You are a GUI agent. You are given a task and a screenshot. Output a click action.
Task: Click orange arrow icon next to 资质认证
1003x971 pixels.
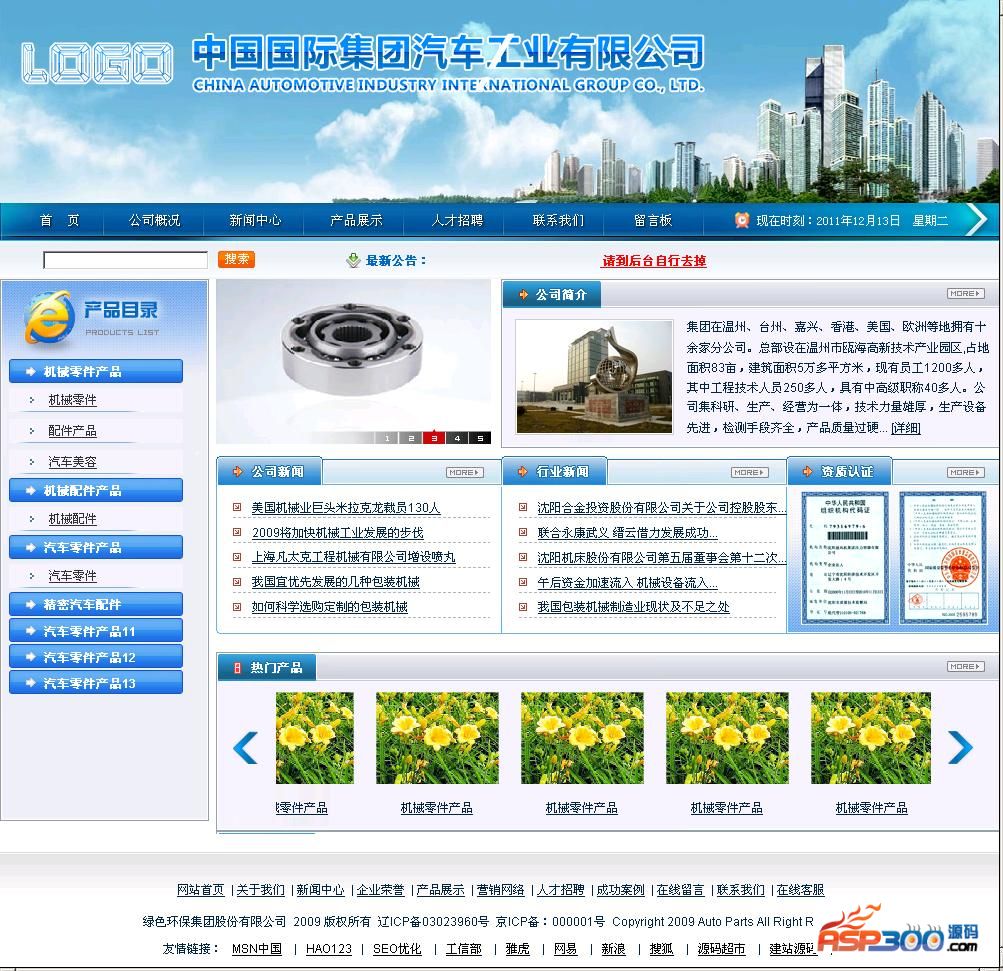(807, 471)
